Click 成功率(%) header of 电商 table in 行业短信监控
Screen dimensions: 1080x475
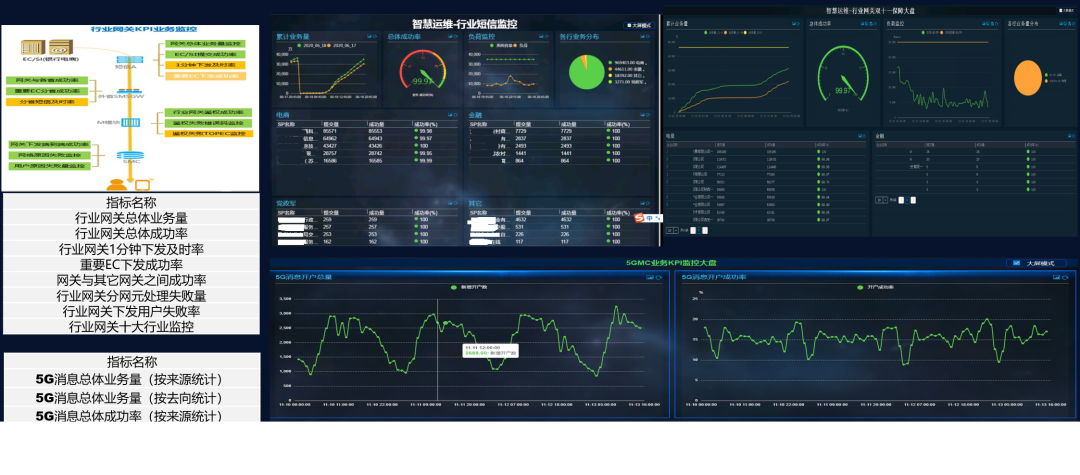tap(424, 124)
